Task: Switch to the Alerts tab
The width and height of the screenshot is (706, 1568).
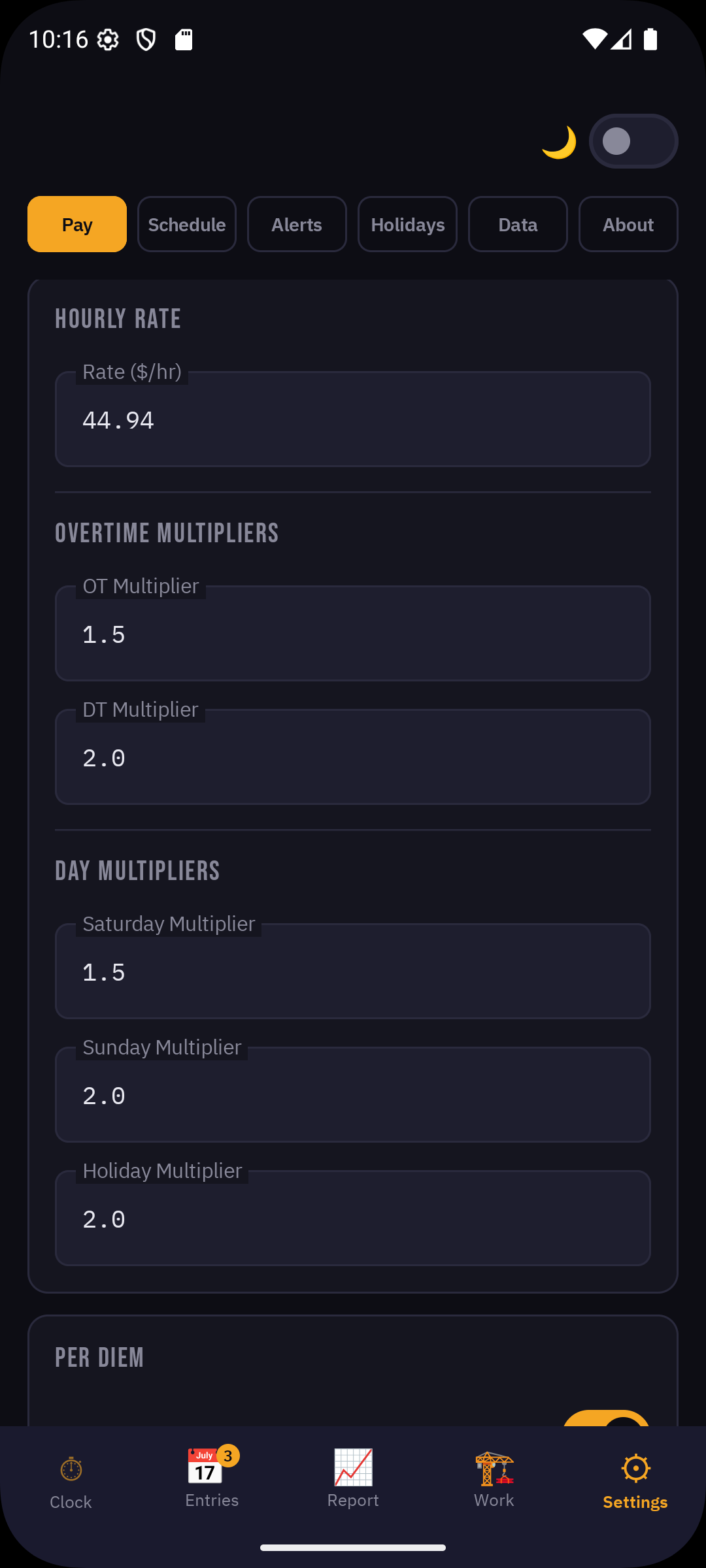Action: pos(297,224)
